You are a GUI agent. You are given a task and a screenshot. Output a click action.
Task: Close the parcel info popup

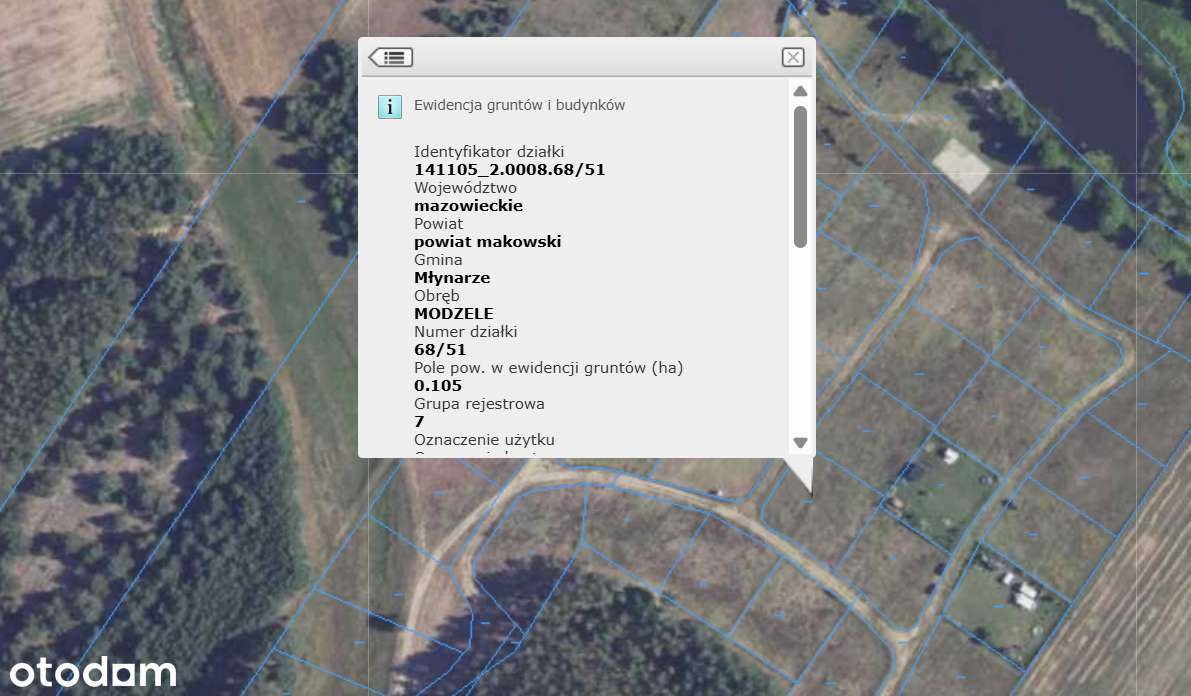pos(792,57)
